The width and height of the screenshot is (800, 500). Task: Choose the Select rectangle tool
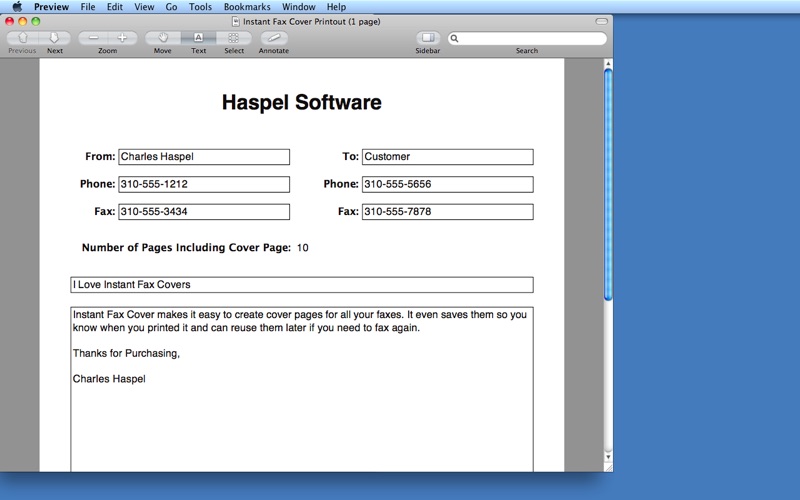tap(234, 38)
